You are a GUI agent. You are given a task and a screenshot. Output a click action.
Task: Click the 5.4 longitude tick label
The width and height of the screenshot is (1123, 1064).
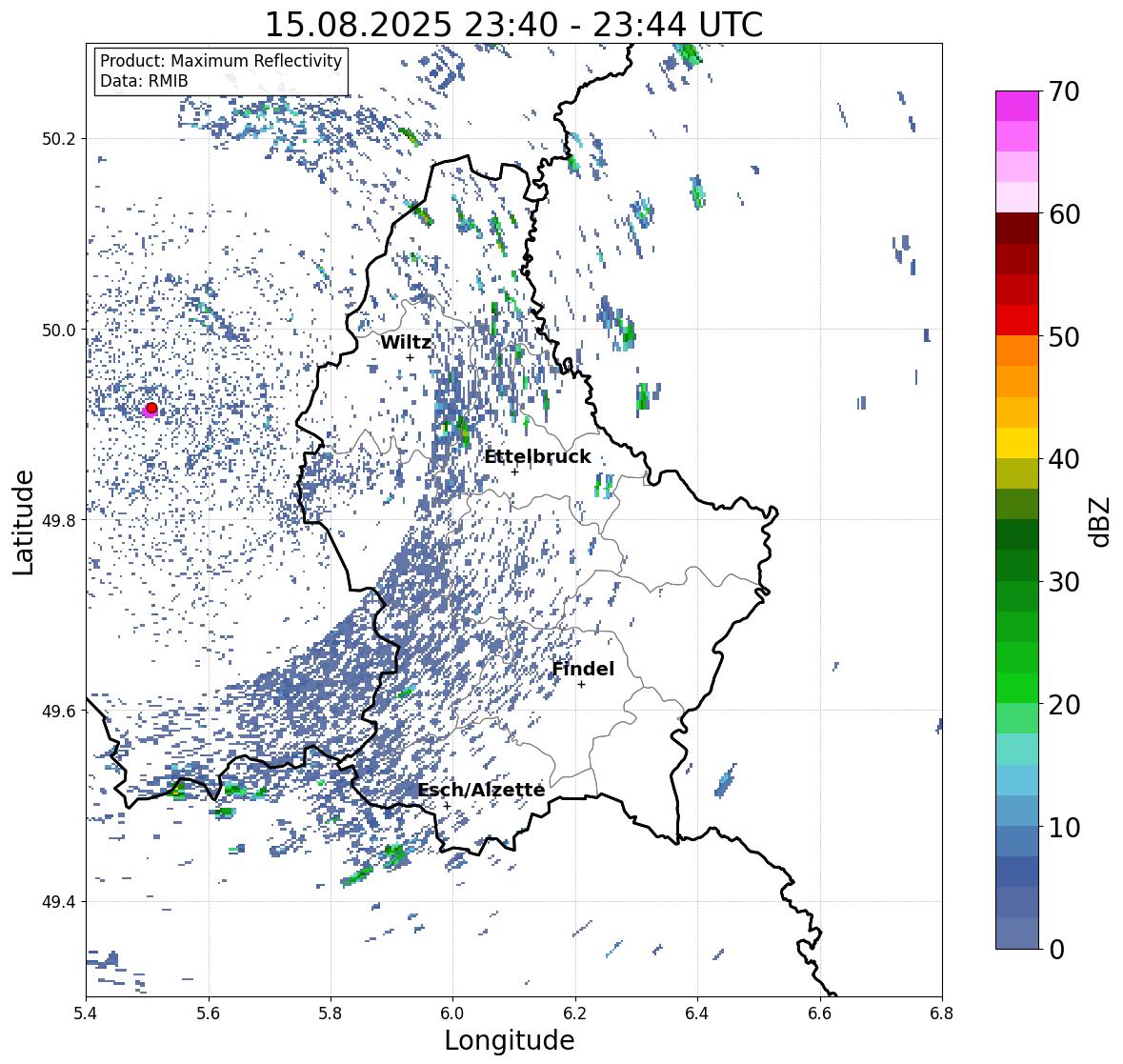pyautogui.click(x=86, y=1014)
